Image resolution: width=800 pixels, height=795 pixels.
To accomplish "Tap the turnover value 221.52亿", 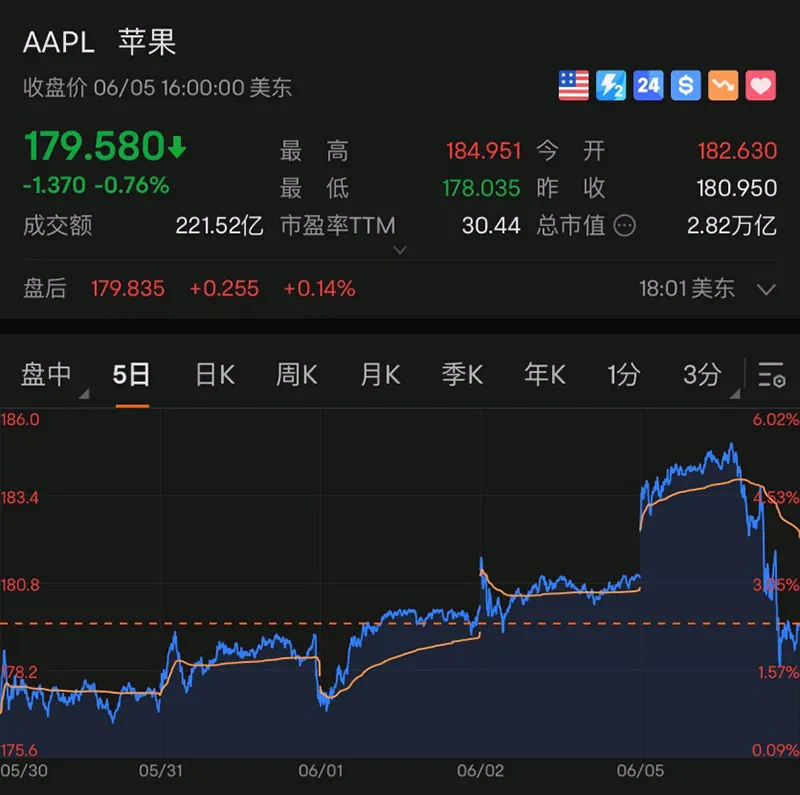I will (x=219, y=226).
